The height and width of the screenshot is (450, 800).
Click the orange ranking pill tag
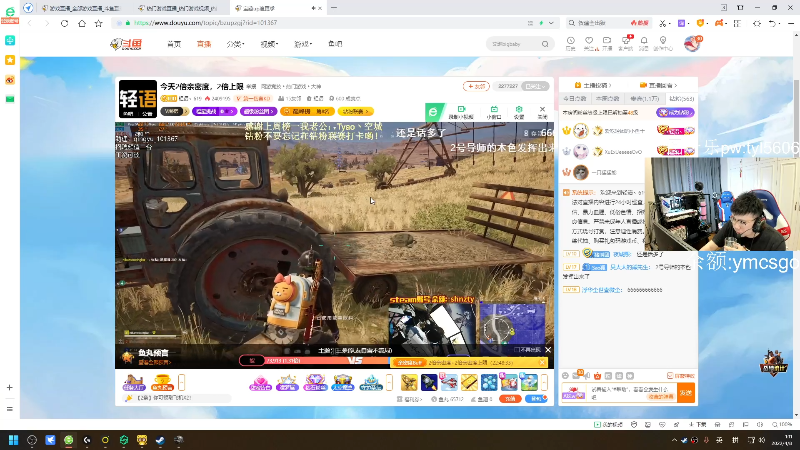pyautogui.click(x=307, y=111)
